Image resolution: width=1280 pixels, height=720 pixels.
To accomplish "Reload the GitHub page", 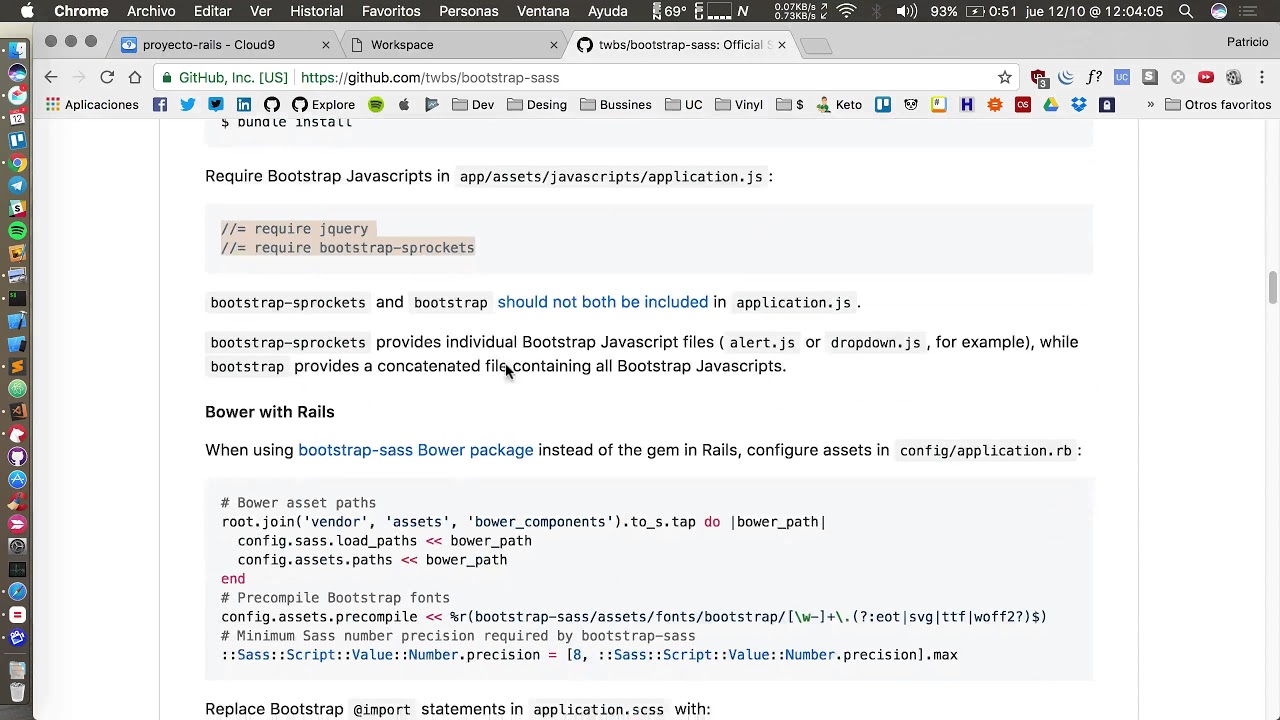I will [x=107, y=78].
